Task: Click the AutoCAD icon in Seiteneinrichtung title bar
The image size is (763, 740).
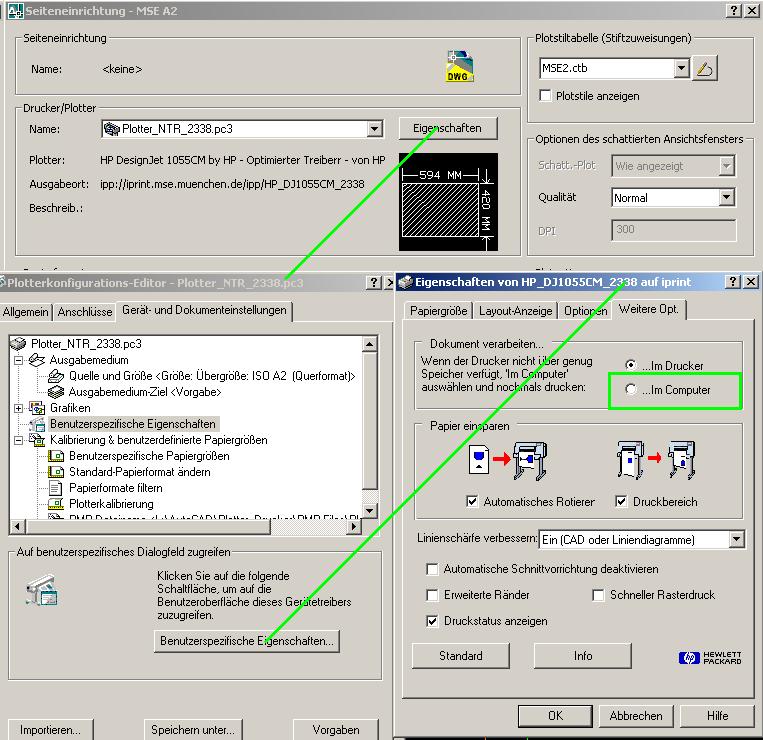Action: point(15,11)
